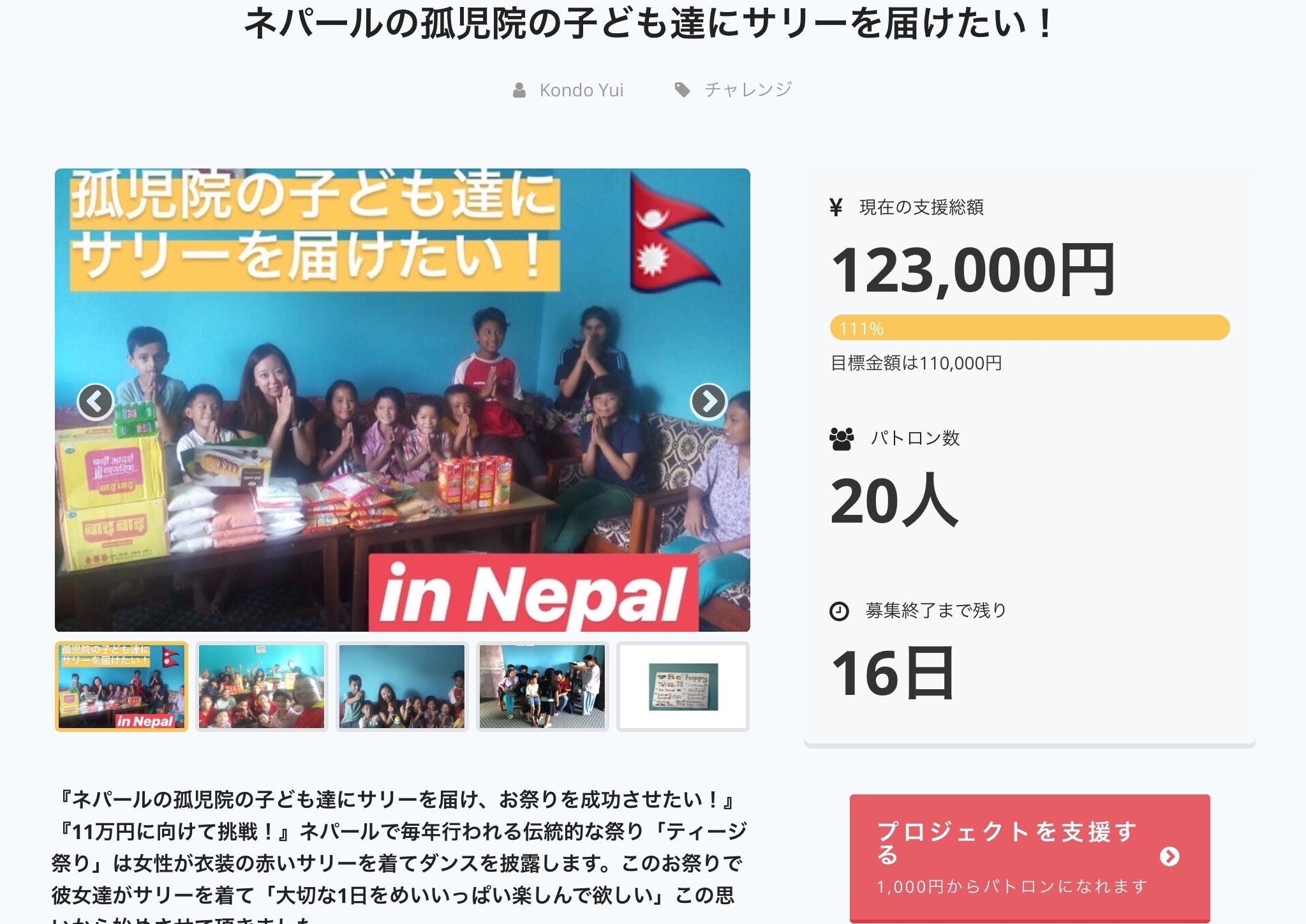Select the fifth thumbnail with the poster
This screenshot has height=924, width=1306.
(x=683, y=687)
